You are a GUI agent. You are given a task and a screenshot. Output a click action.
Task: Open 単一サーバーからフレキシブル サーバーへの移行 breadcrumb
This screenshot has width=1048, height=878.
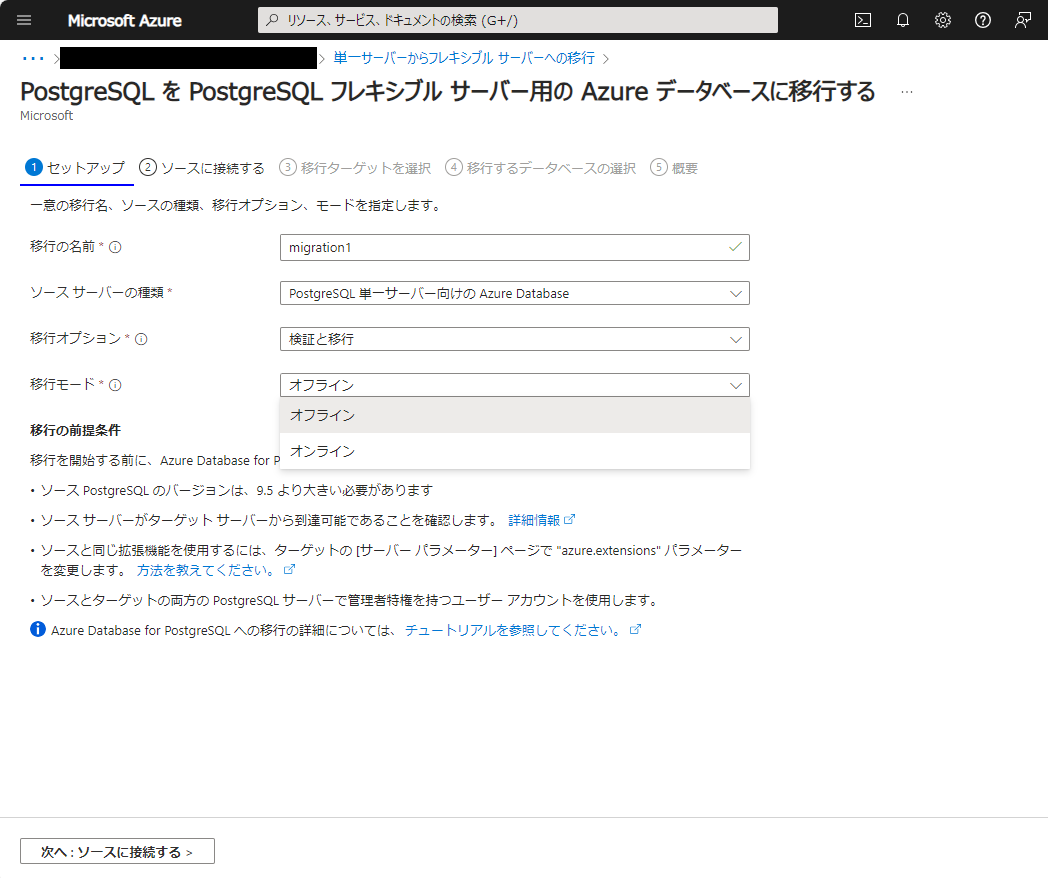tap(464, 58)
